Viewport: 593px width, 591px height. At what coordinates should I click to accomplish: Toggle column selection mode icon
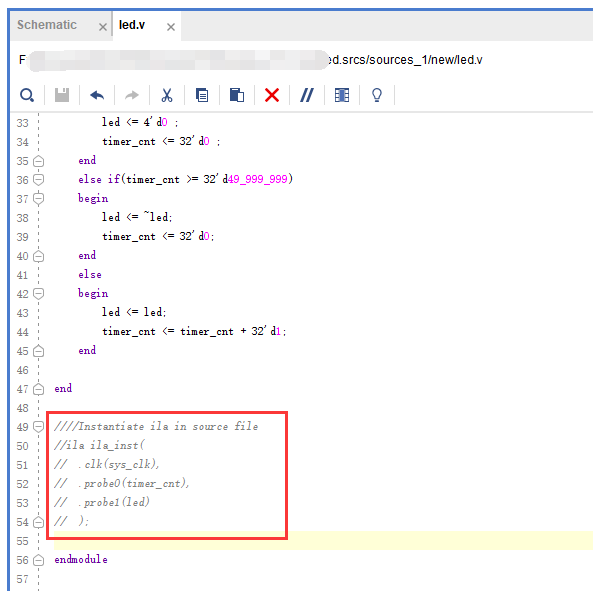click(x=342, y=95)
